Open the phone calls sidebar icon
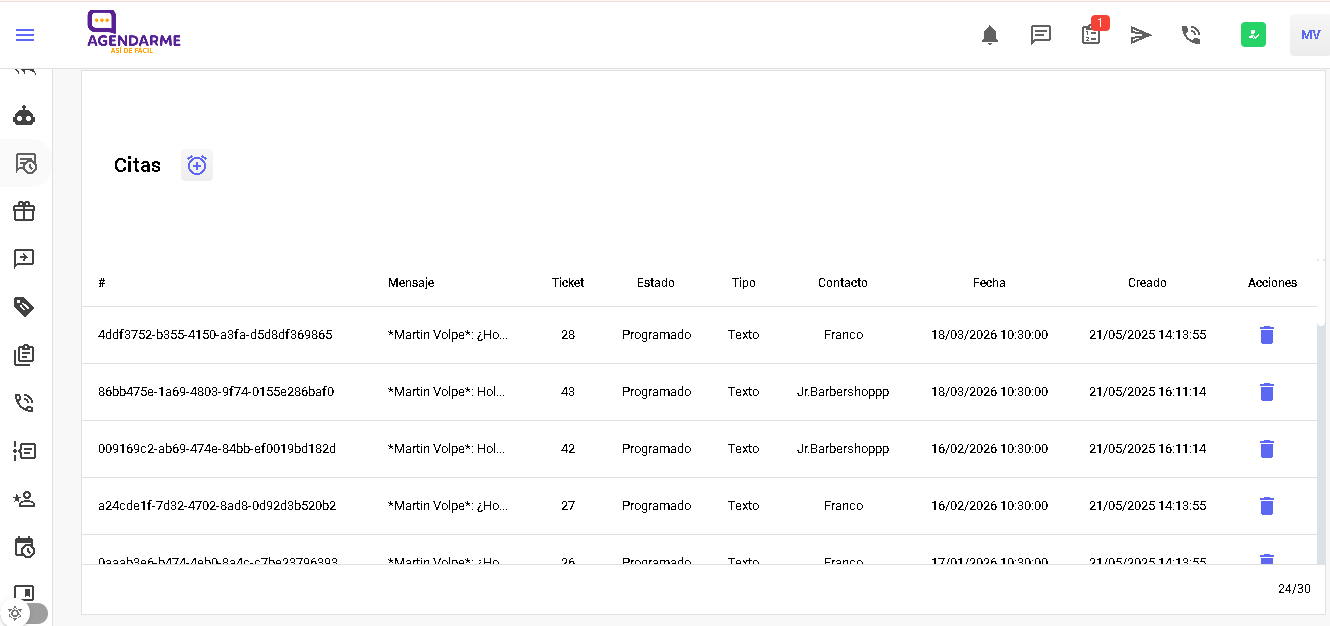Screen dimensions: 1330x626 coord(24,402)
